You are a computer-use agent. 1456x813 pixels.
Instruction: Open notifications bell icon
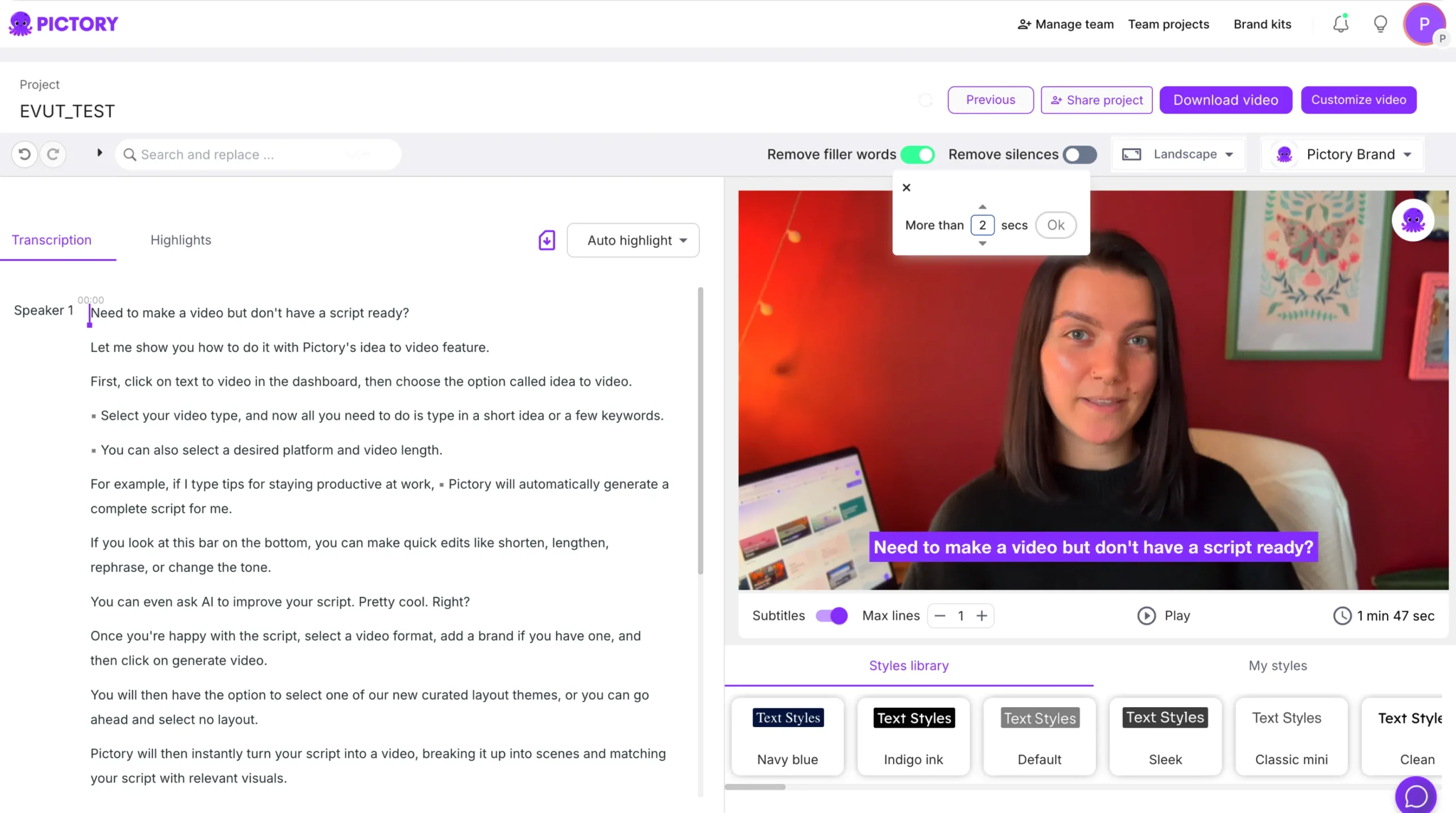pos(1341,24)
